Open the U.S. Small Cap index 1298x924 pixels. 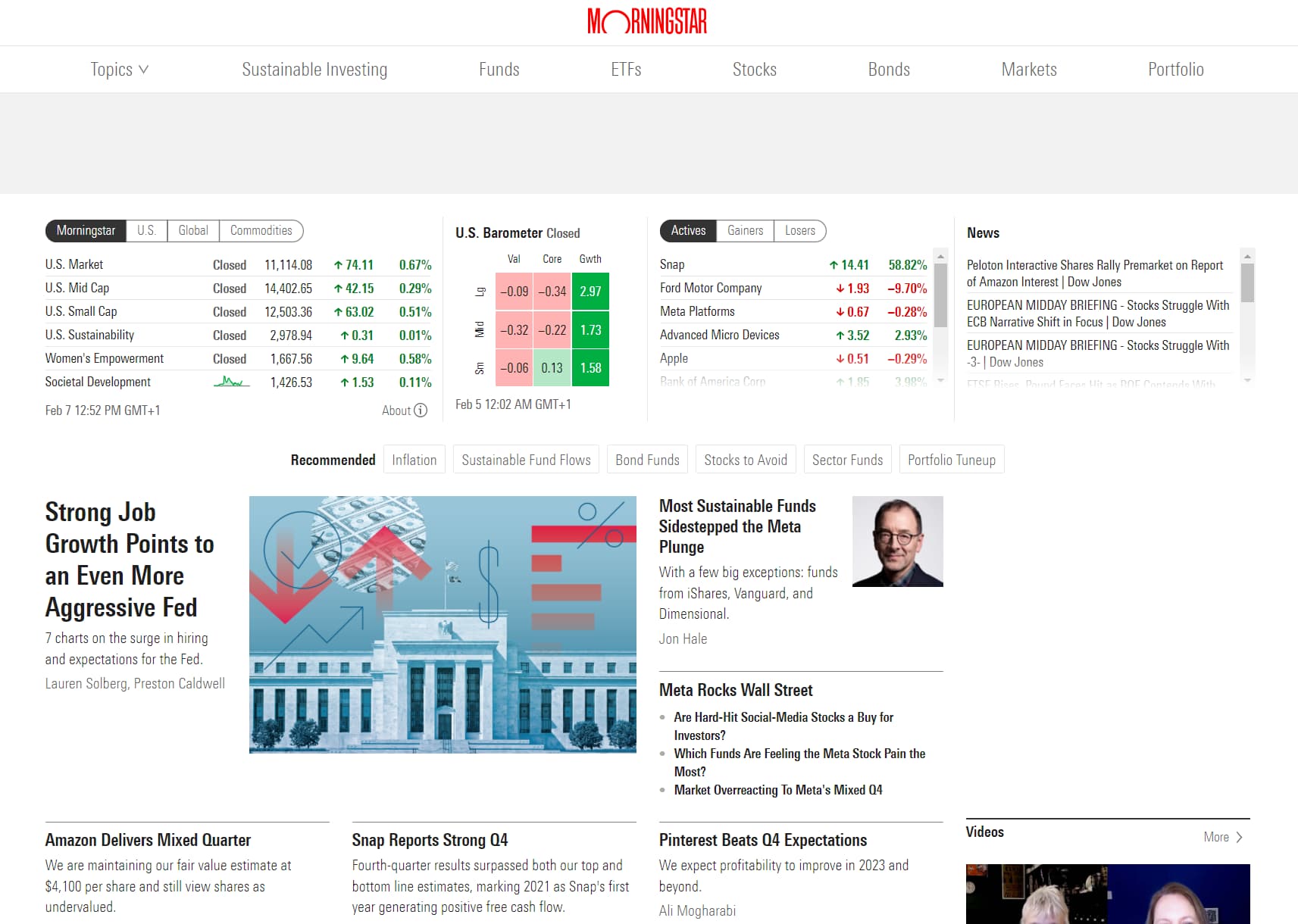tap(239, 311)
